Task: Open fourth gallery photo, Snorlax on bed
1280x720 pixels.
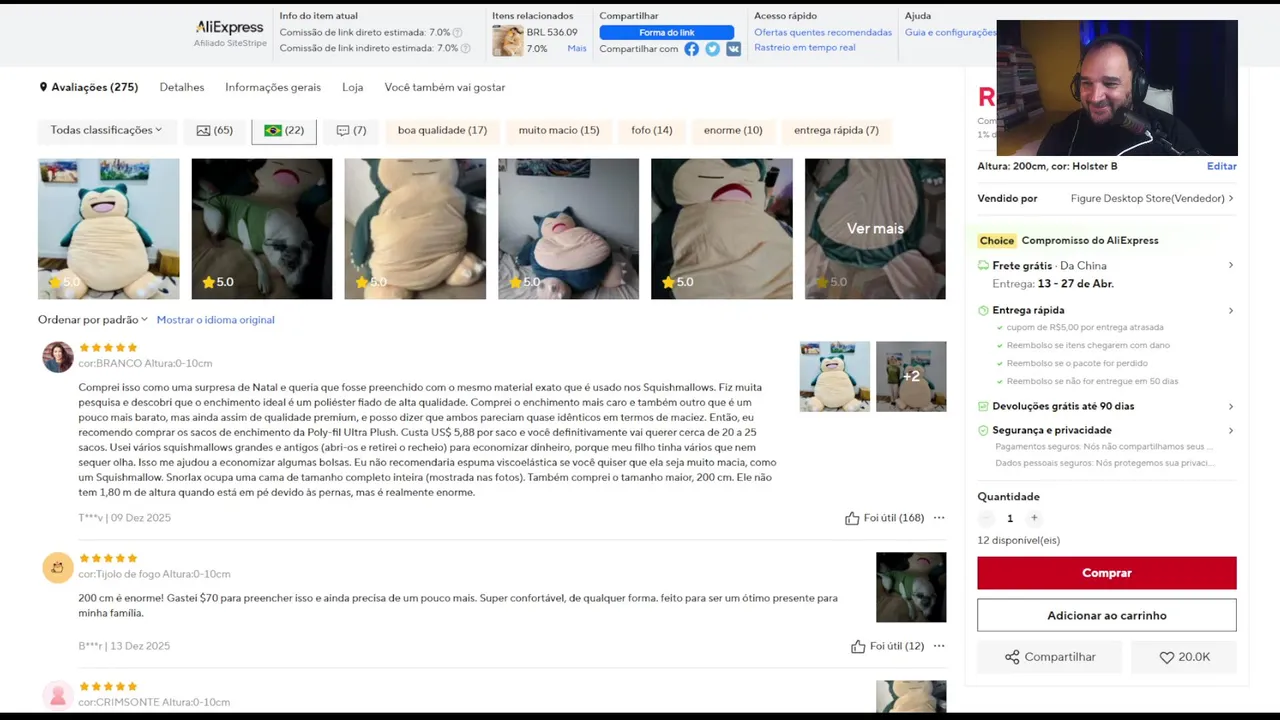Action: pyautogui.click(x=568, y=229)
